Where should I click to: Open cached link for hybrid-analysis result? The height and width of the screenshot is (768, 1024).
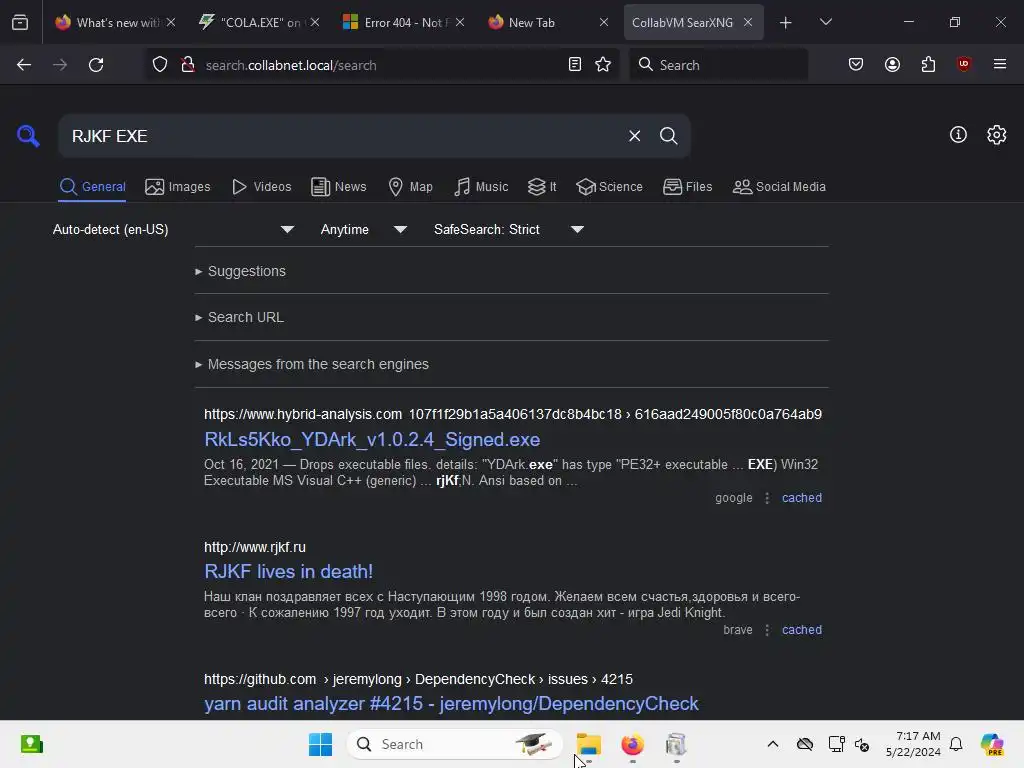[801, 498]
